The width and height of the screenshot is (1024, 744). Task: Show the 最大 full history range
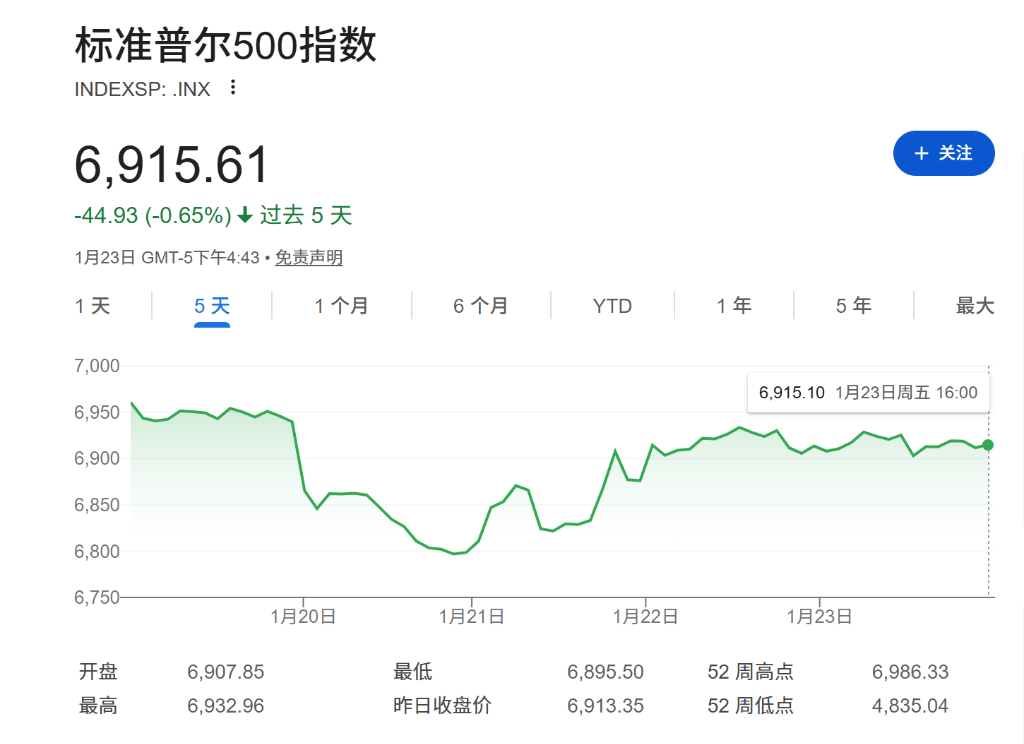click(974, 306)
